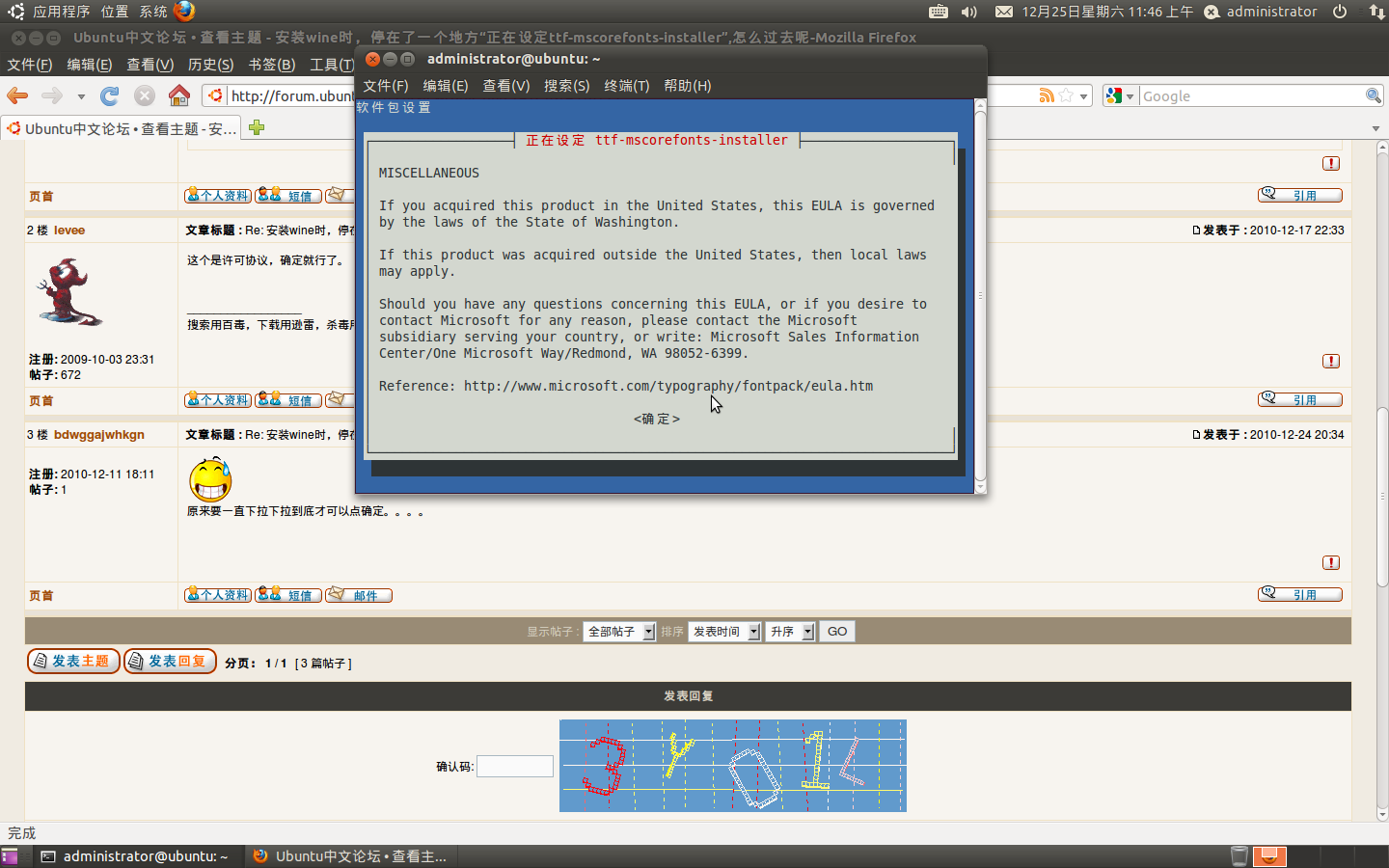Open terminal 查看(V) menu
This screenshot has width=1389, height=868.
(x=506, y=86)
